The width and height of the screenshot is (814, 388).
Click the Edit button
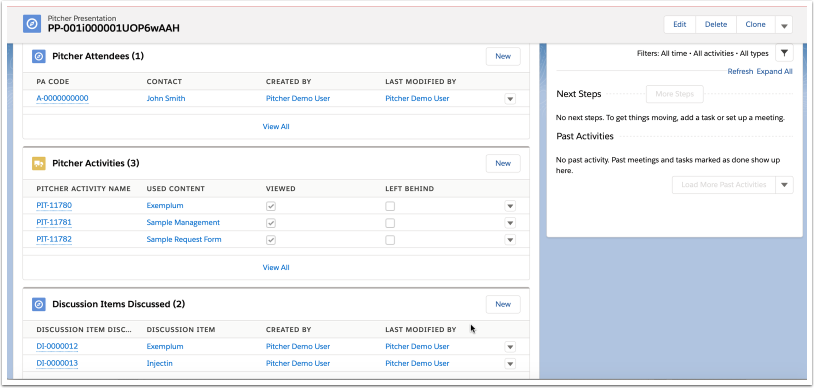click(680, 24)
